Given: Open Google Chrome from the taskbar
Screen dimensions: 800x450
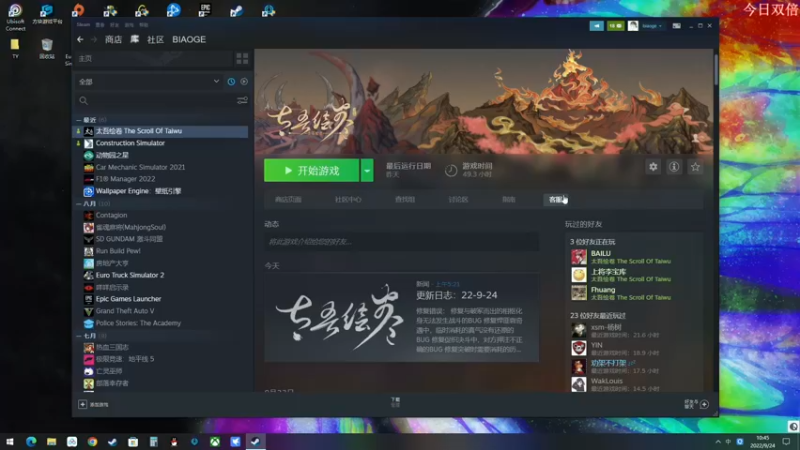Looking at the screenshot, I should tap(92, 442).
